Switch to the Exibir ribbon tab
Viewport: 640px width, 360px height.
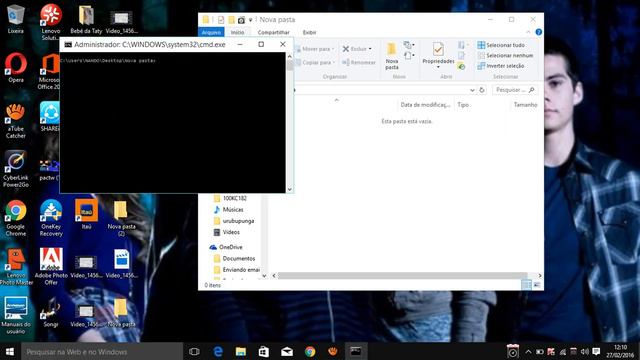(309, 32)
